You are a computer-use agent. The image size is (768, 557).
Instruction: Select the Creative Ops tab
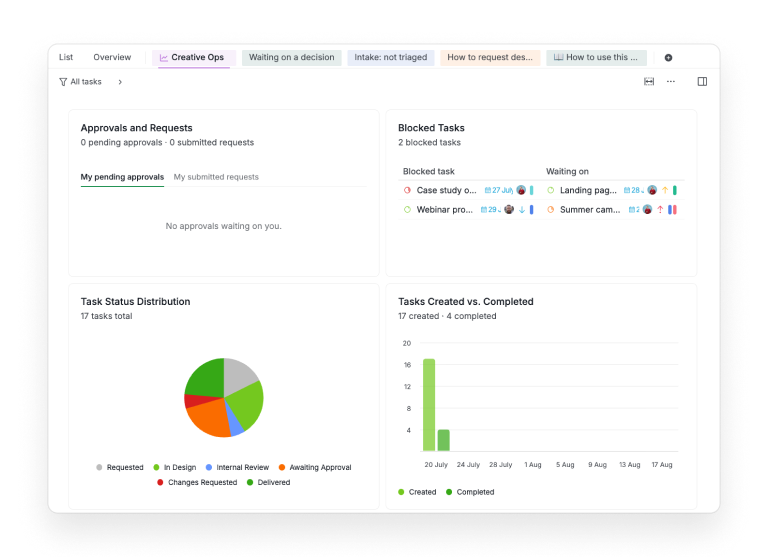pyautogui.click(x=194, y=57)
